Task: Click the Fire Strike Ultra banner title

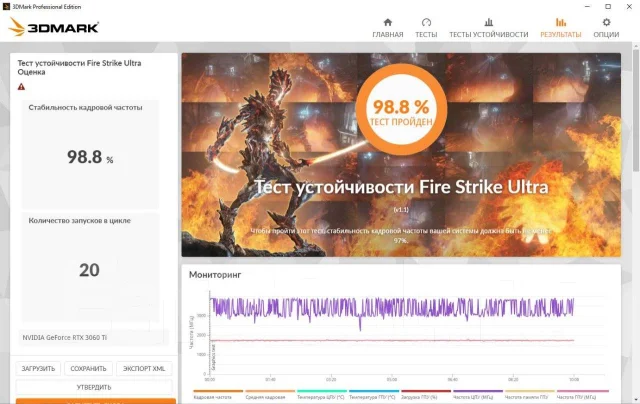Action: point(401,187)
